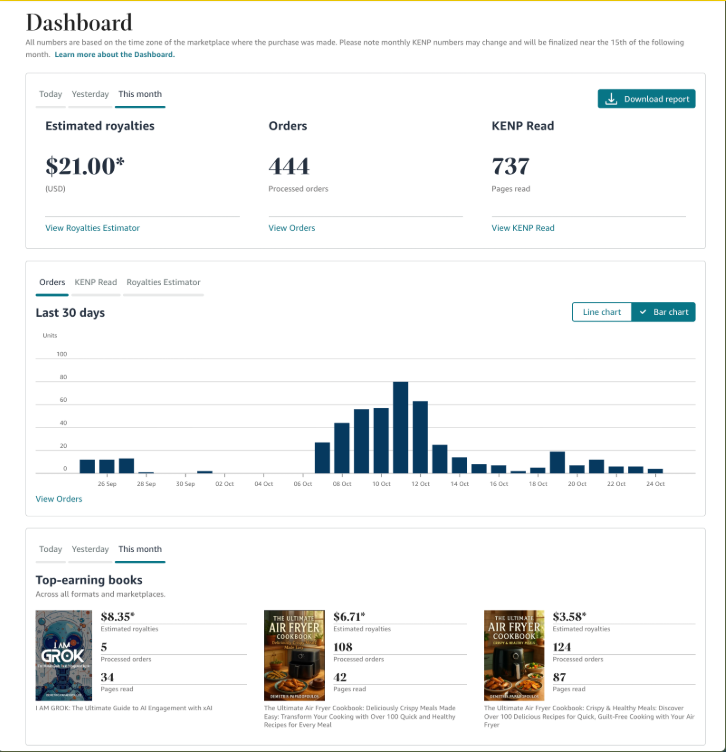Screen dimensions: 726x752
Task: Switch chart view to Line chart
Action: point(601,312)
